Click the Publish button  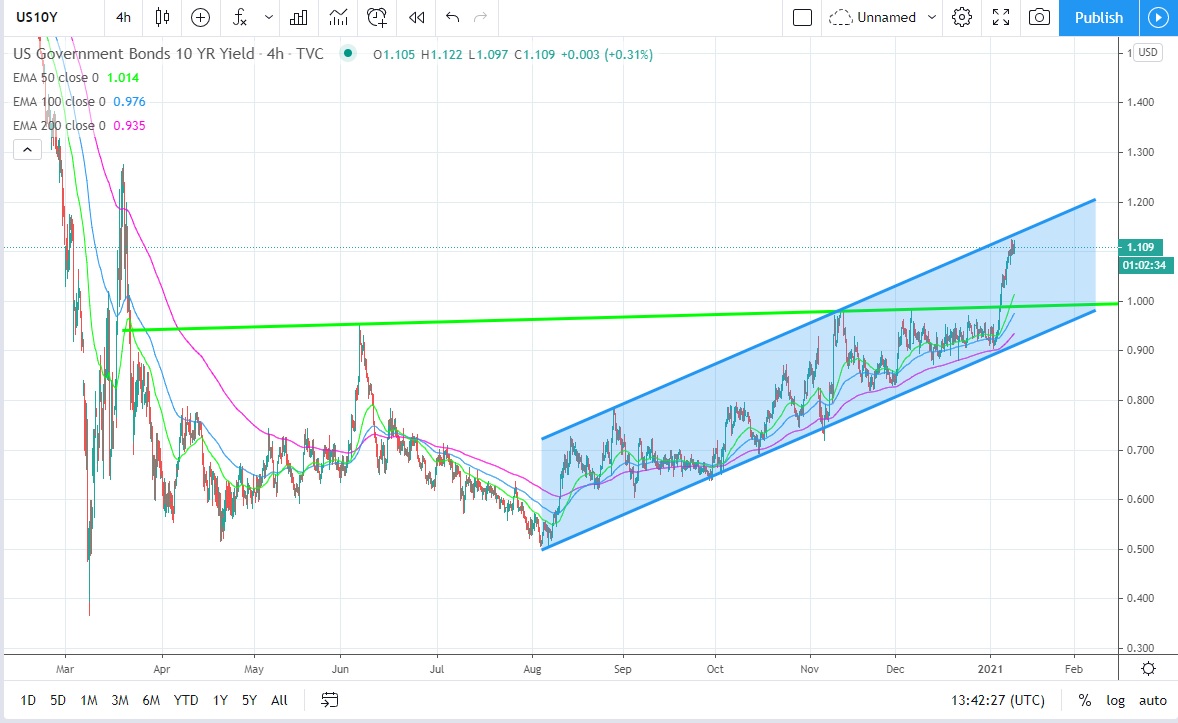1098,17
